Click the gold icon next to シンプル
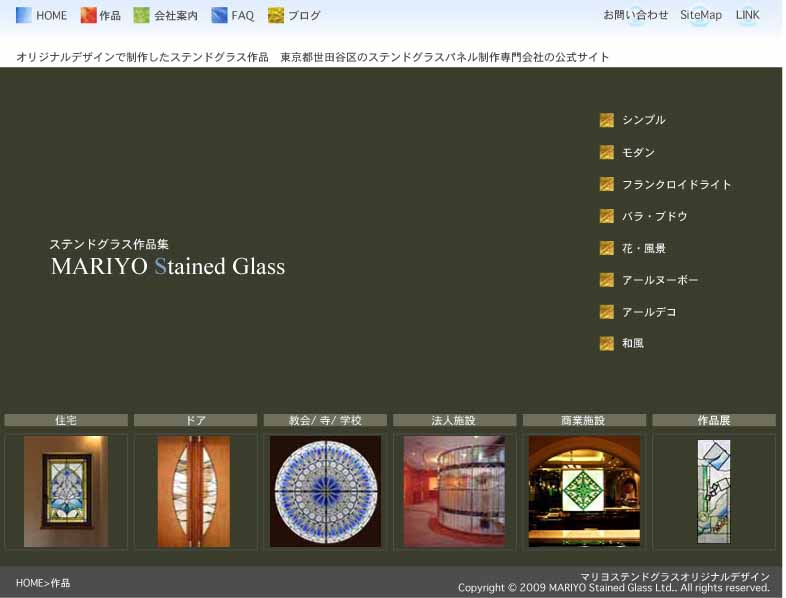 coord(606,120)
